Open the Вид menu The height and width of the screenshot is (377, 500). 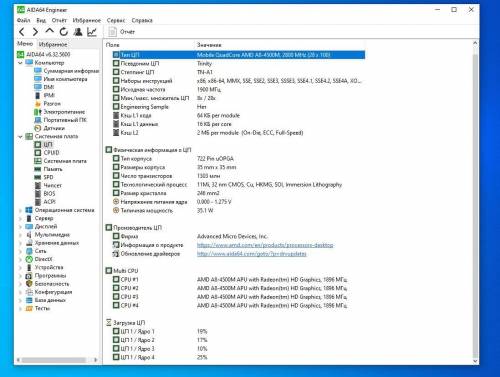pyautogui.click(x=41, y=20)
